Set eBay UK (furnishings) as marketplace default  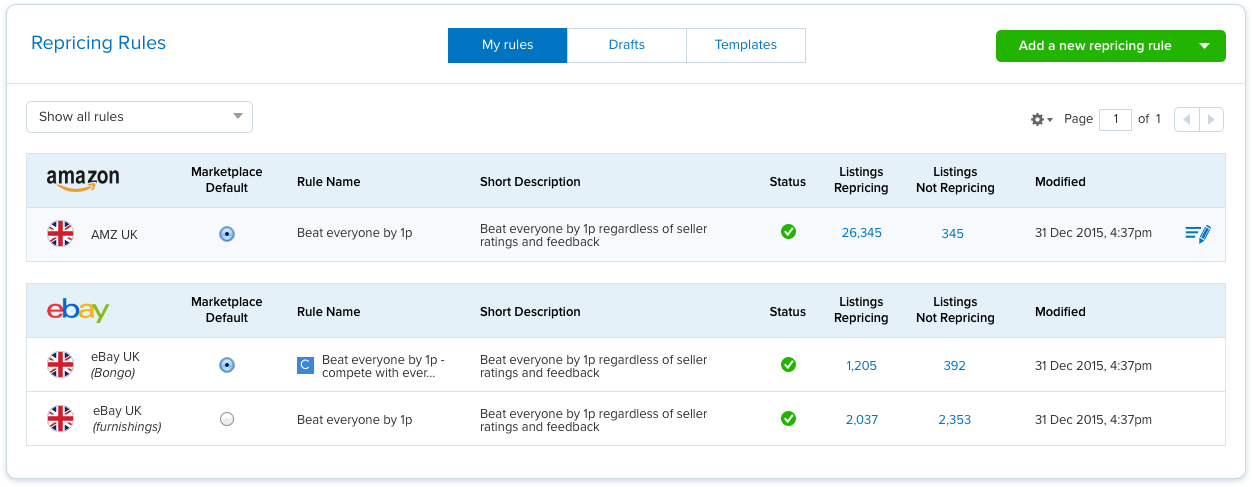(227, 419)
